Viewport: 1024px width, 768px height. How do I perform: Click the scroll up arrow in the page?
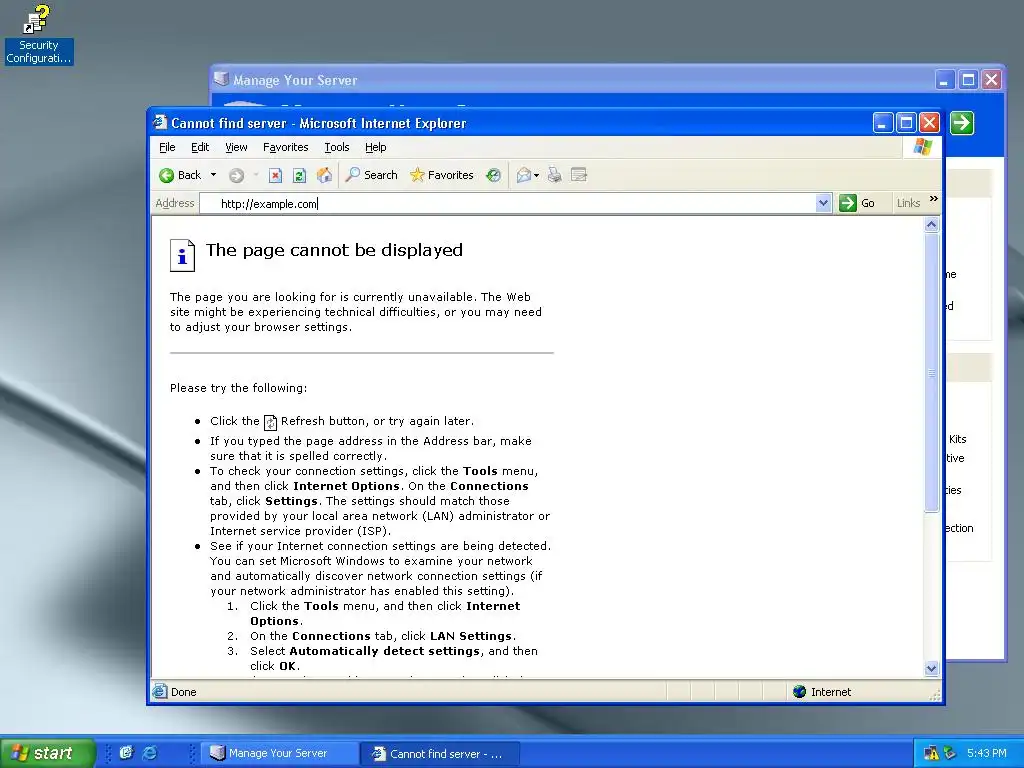(932, 225)
